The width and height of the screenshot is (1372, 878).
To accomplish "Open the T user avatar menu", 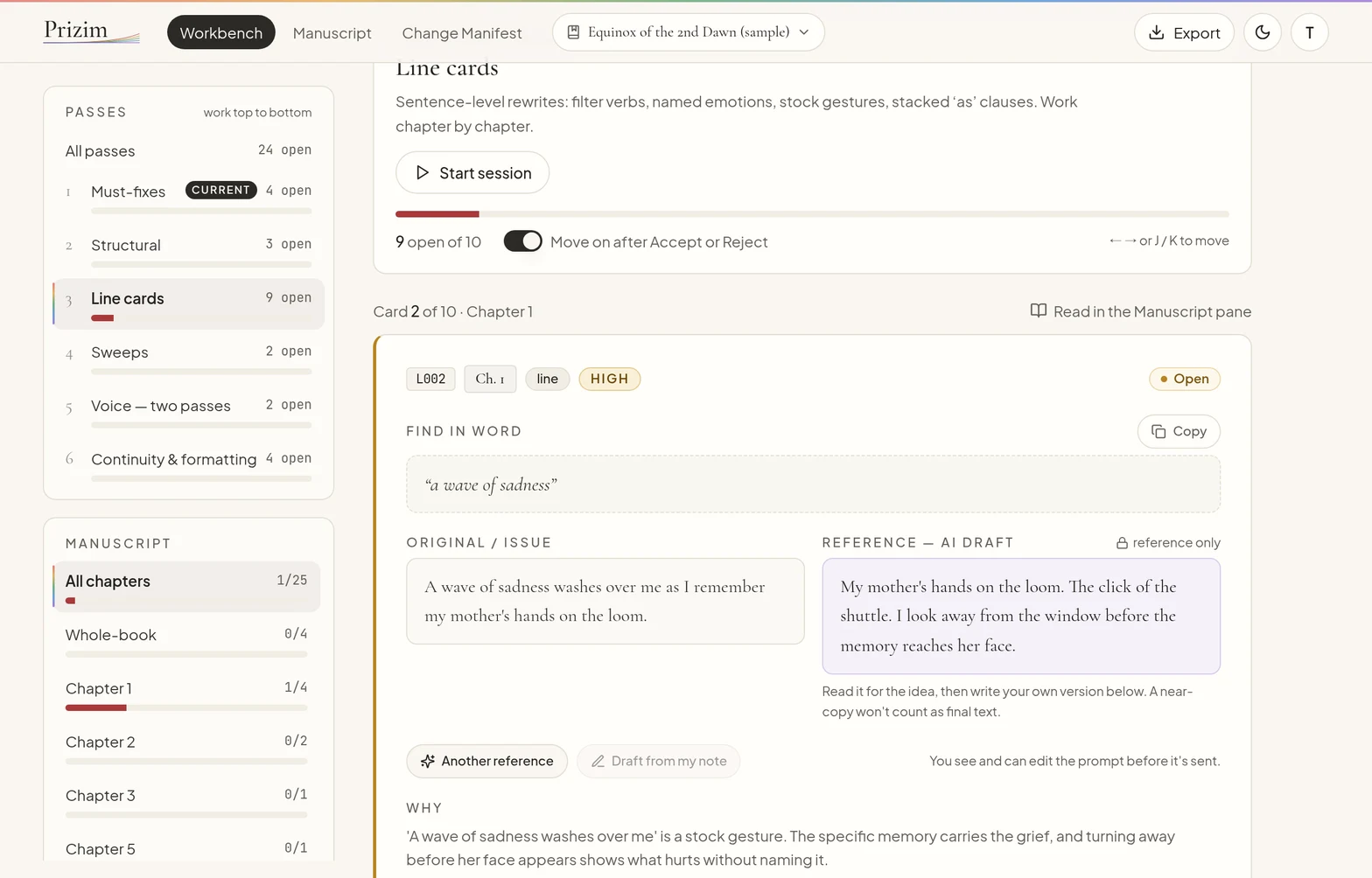I will (1310, 32).
